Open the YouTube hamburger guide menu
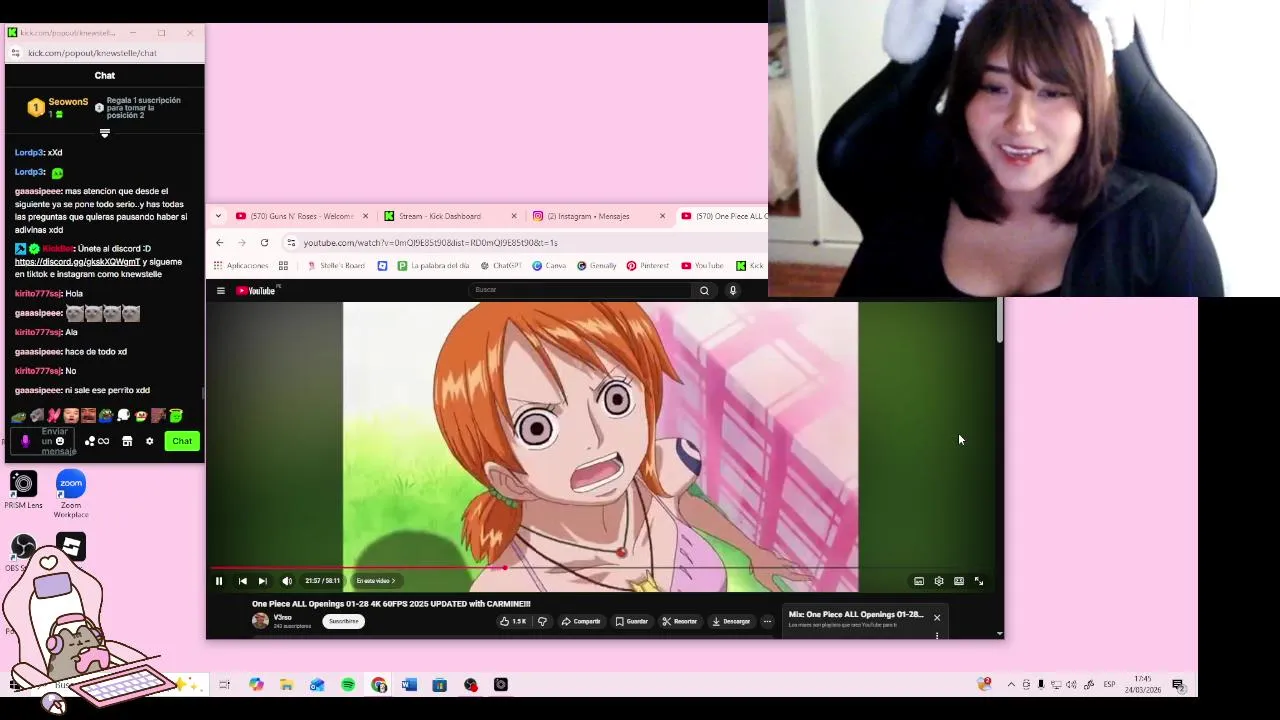 (221, 291)
